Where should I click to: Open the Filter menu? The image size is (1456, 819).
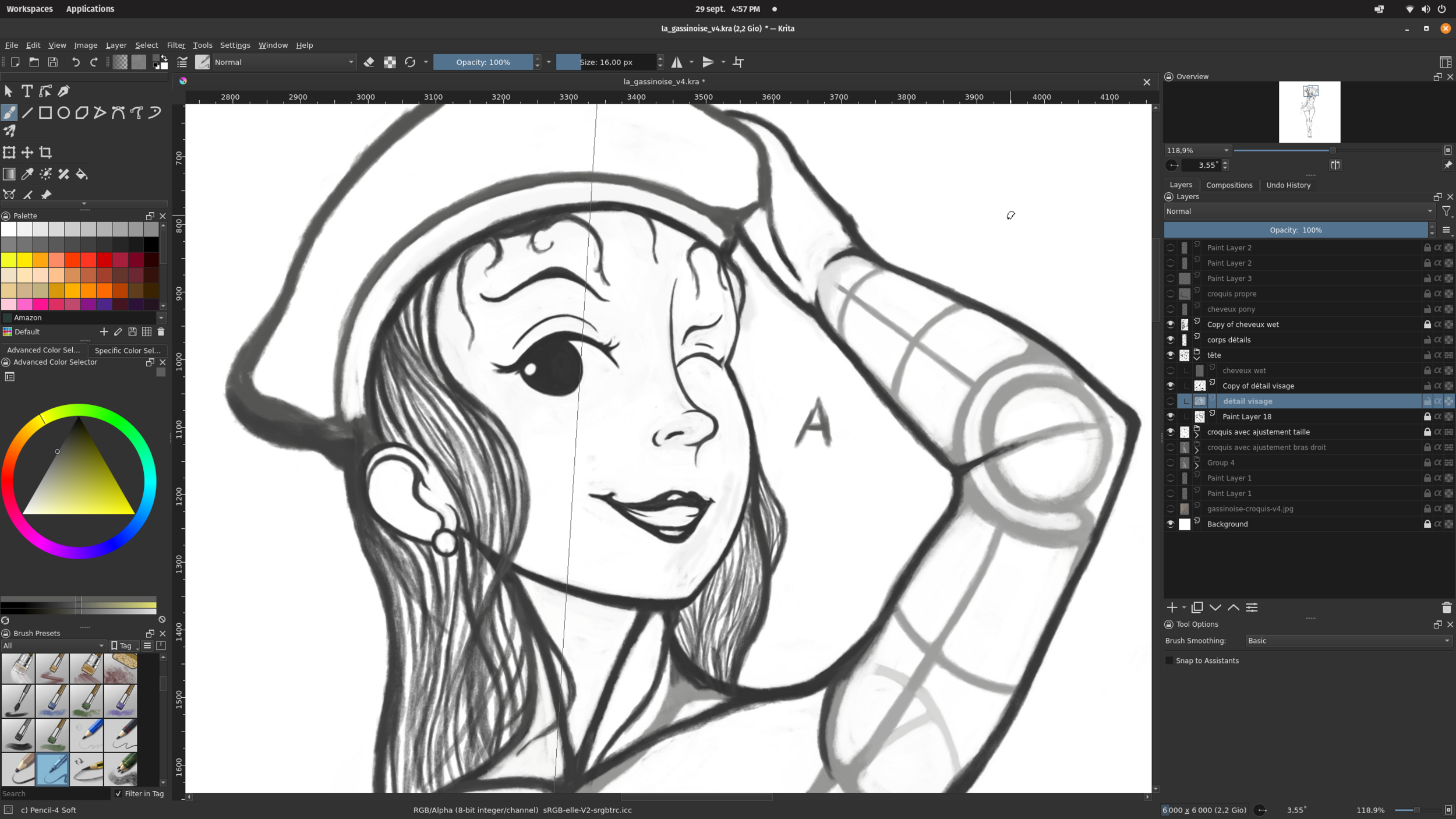tap(175, 45)
